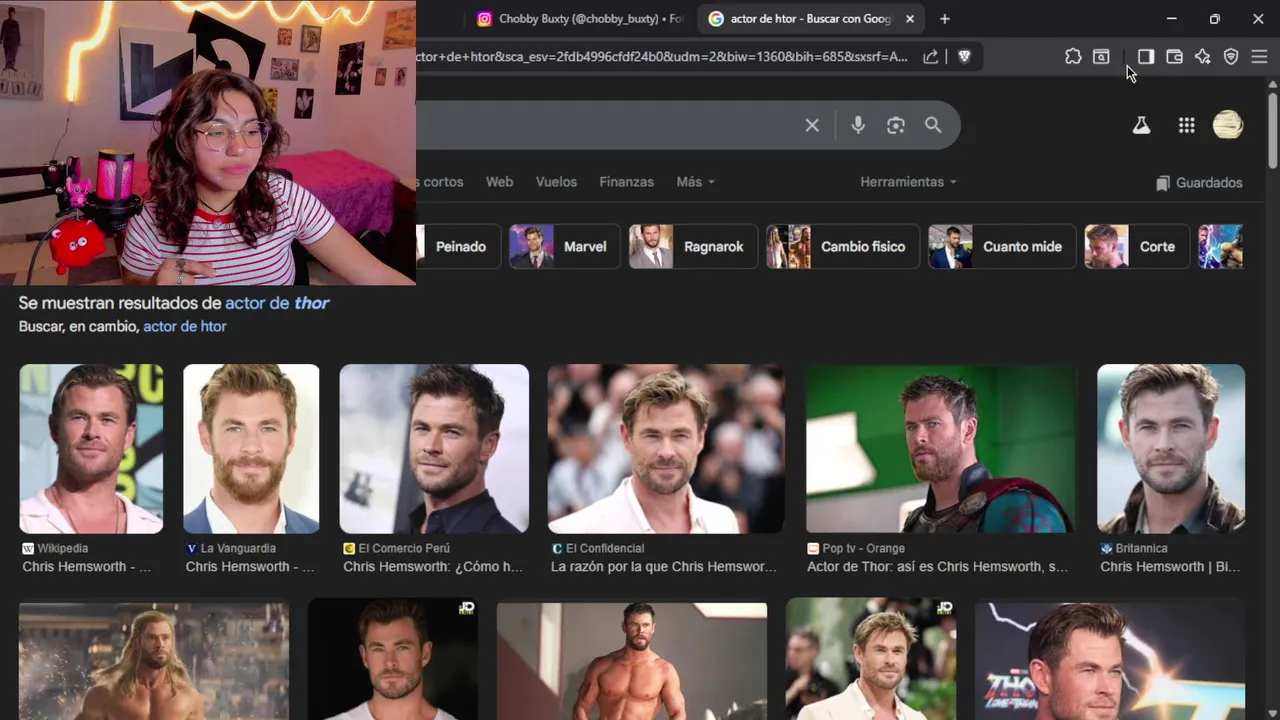
Task: Open Search Labs flask icon
Action: [1141, 125]
